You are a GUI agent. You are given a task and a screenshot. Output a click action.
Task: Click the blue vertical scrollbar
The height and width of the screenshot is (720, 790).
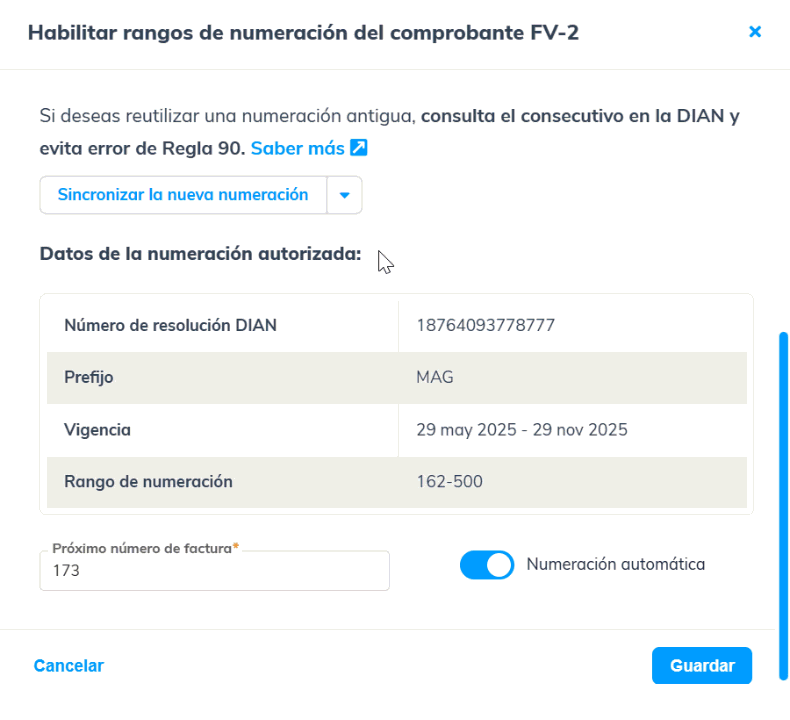[784, 505]
